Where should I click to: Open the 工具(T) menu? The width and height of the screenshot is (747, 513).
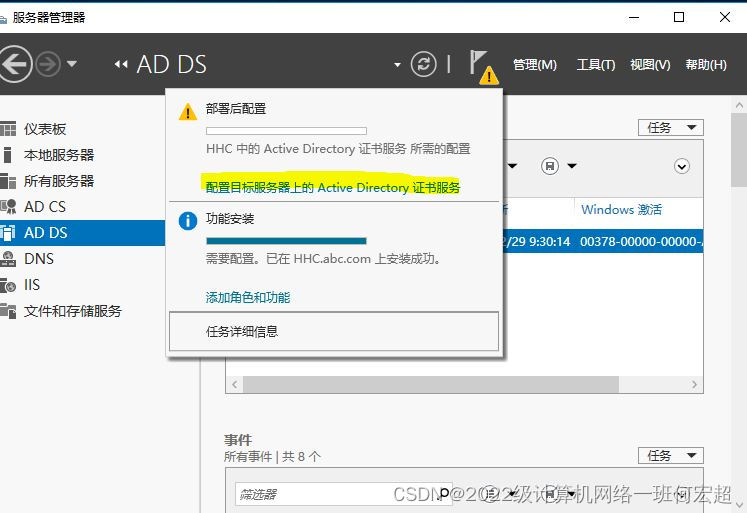pos(596,64)
